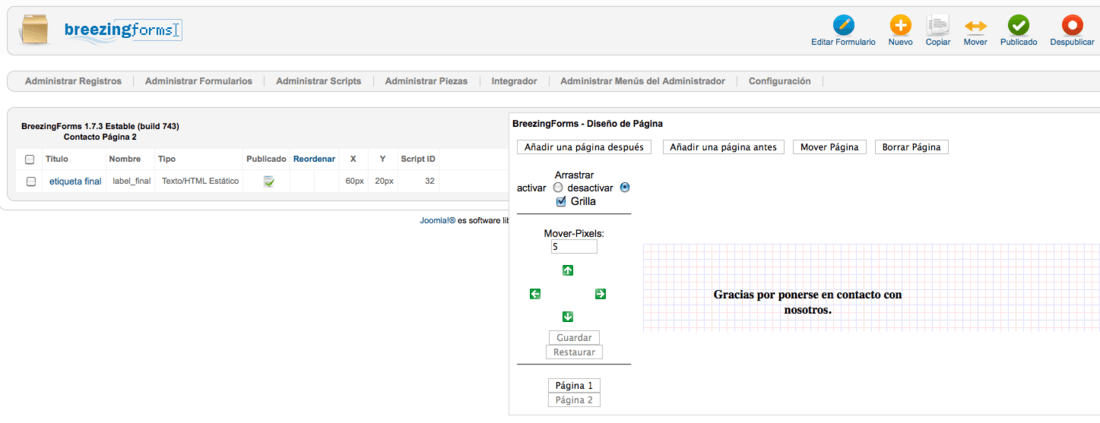The width and height of the screenshot is (1100, 423).
Task: Open Administrar Menús del Administrador
Action: pyautogui.click(x=643, y=81)
